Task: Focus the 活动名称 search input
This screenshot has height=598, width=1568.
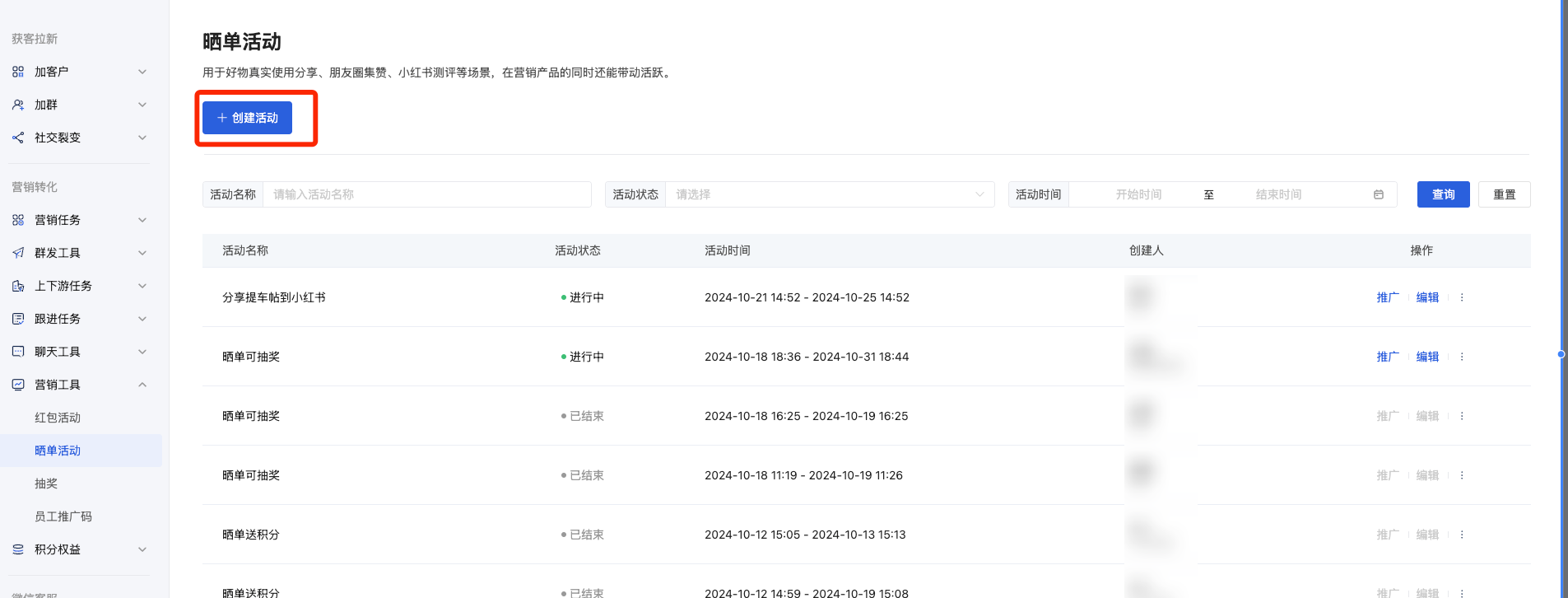Action: (426, 194)
